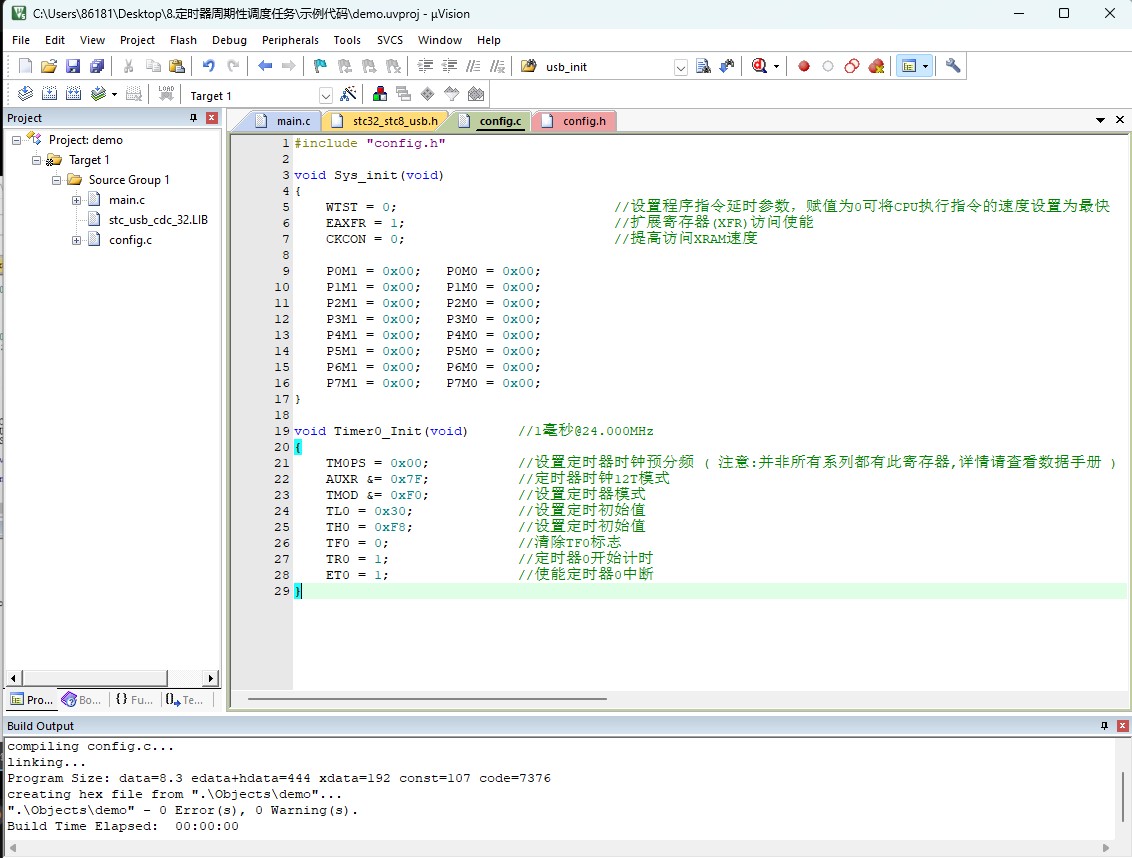Click the indent selection icon
The width and height of the screenshot is (1132, 858).
click(x=425, y=66)
